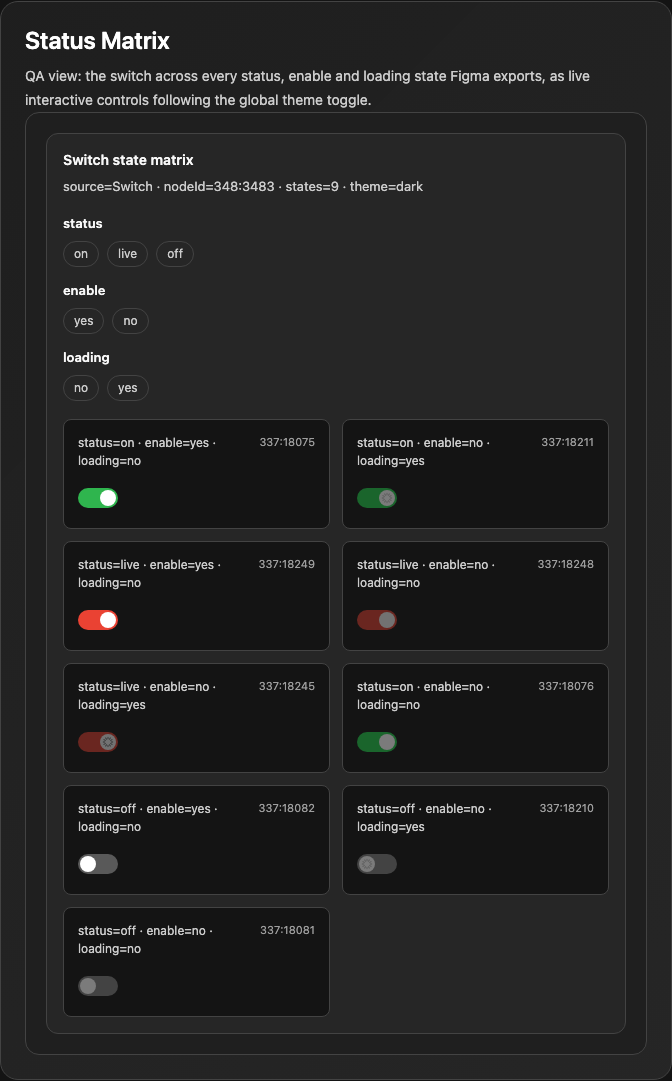Choose "yes" under loading
Viewport: 672px width, 1081px height.
point(128,387)
